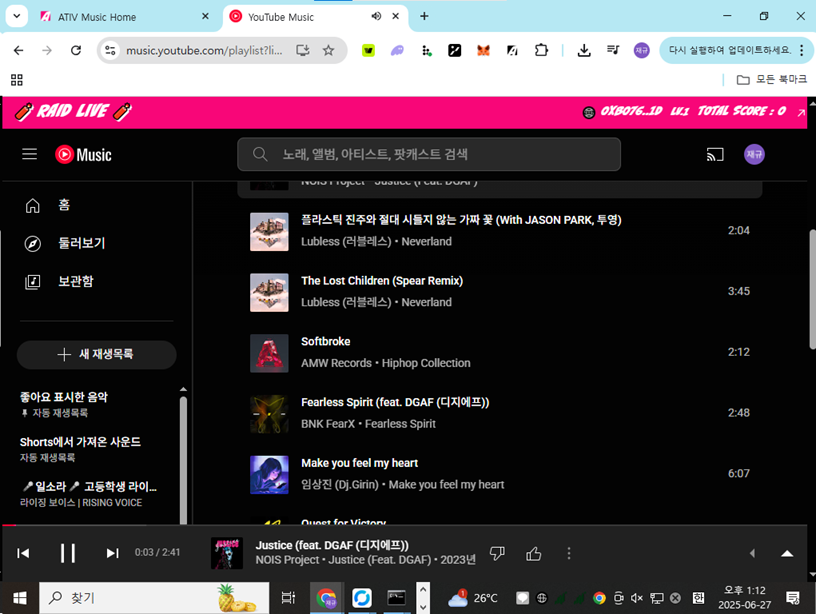Reload the current page
The height and width of the screenshot is (614, 816).
pos(76,50)
